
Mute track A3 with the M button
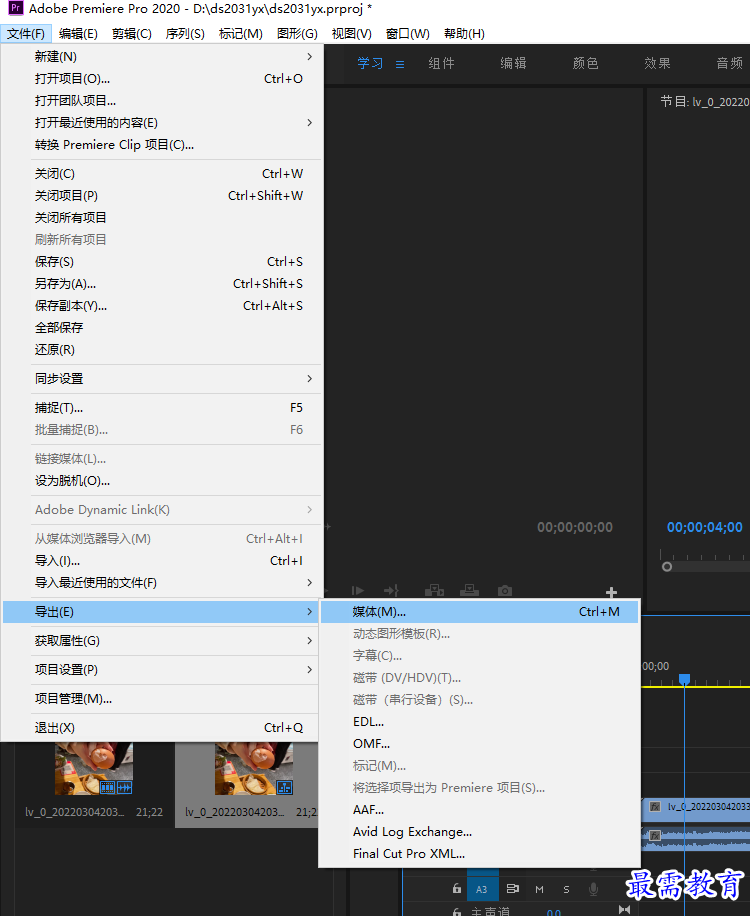point(539,889)
